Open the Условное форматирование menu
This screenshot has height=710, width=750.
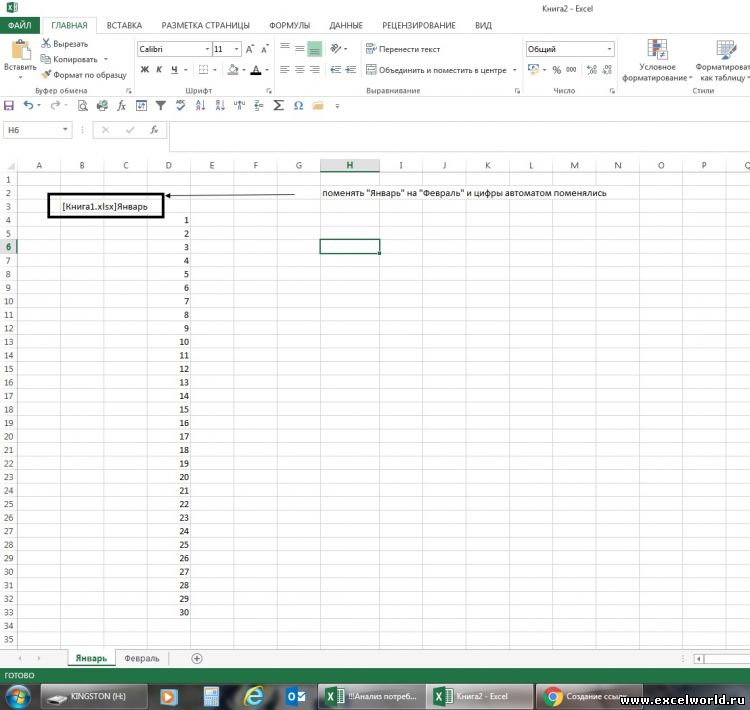(657, 61)
